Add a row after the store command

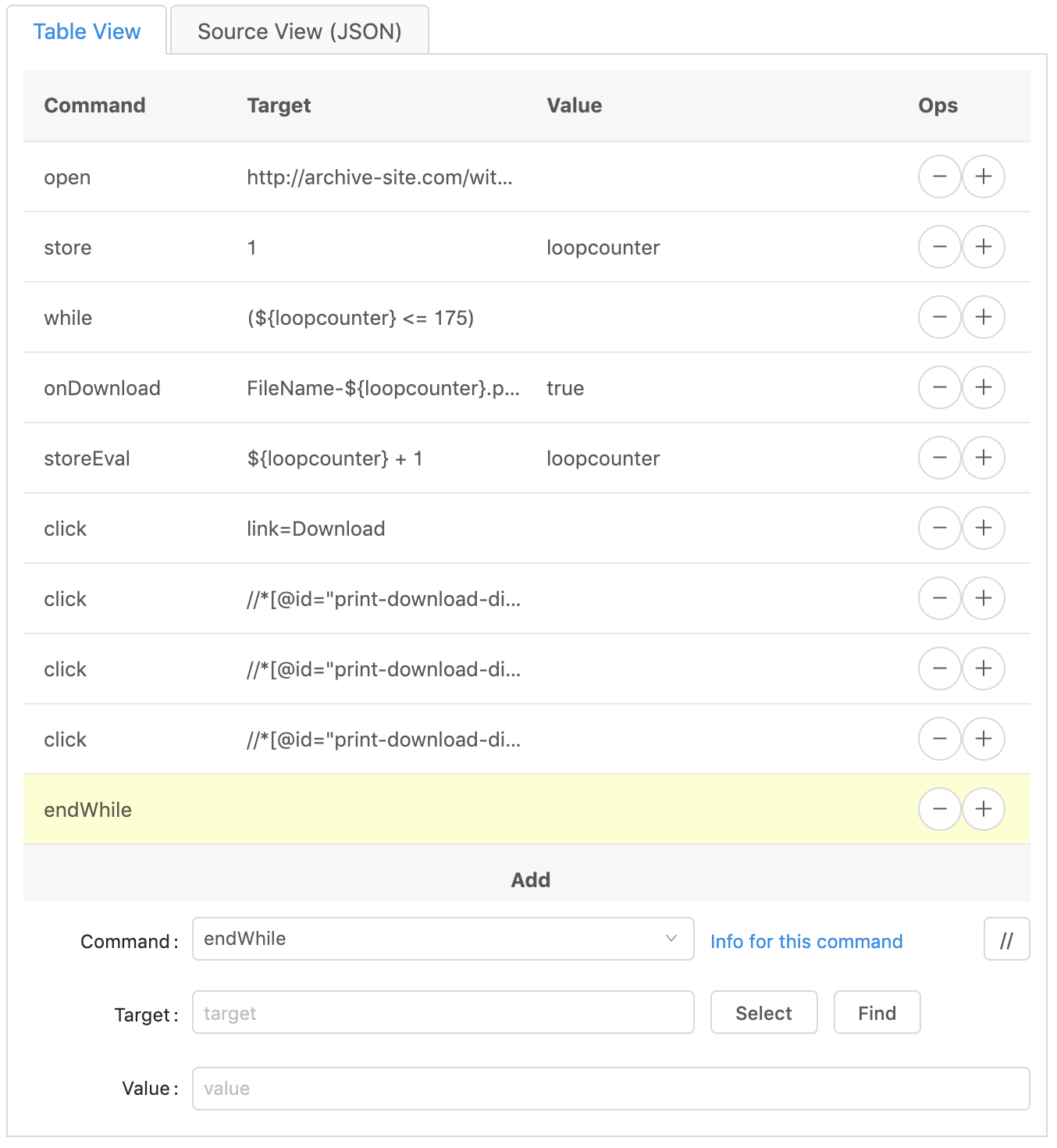[x=983, y=247]
